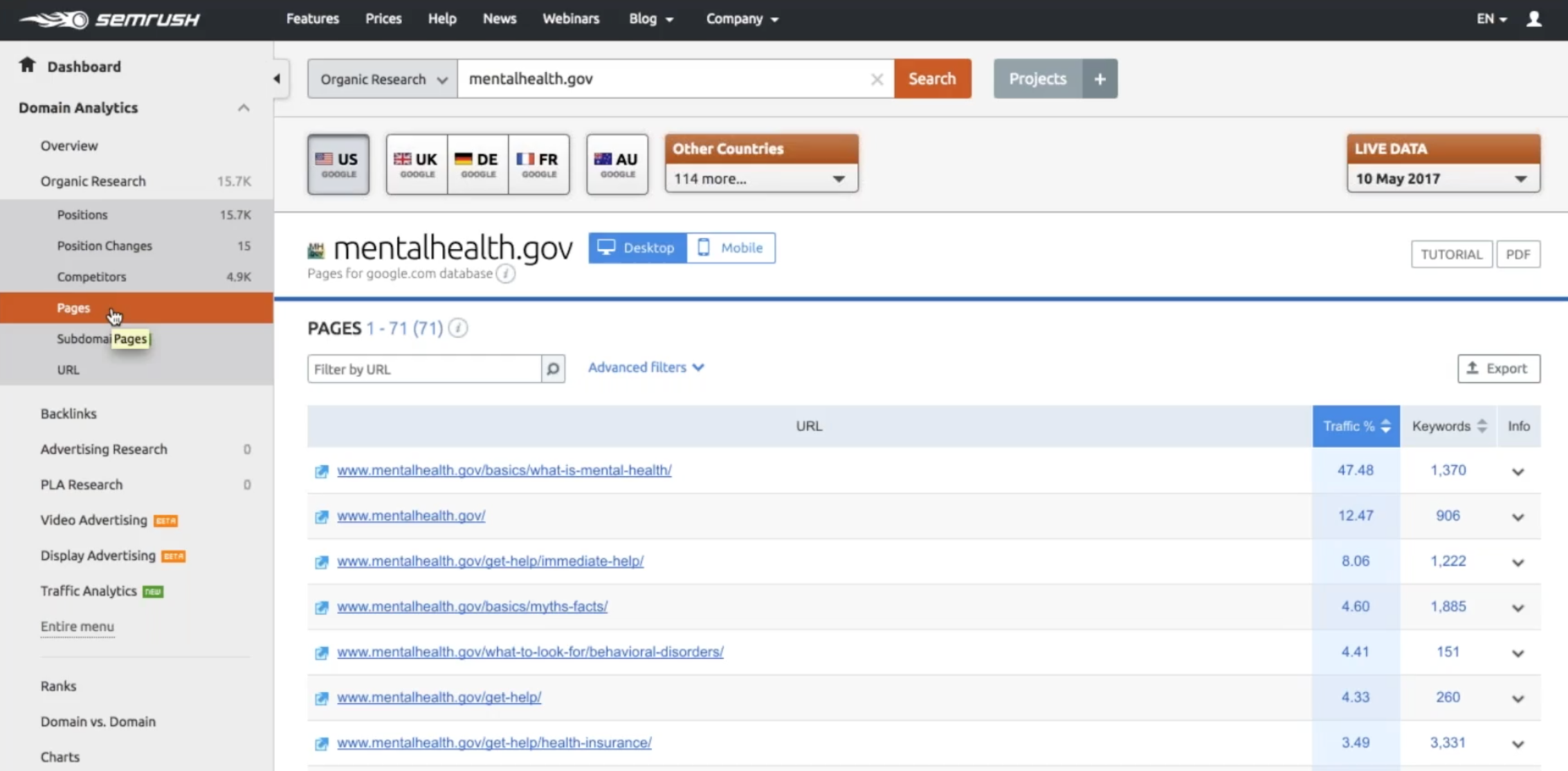Open Other Countries 114 more dropdown

[x=761, y=179]
